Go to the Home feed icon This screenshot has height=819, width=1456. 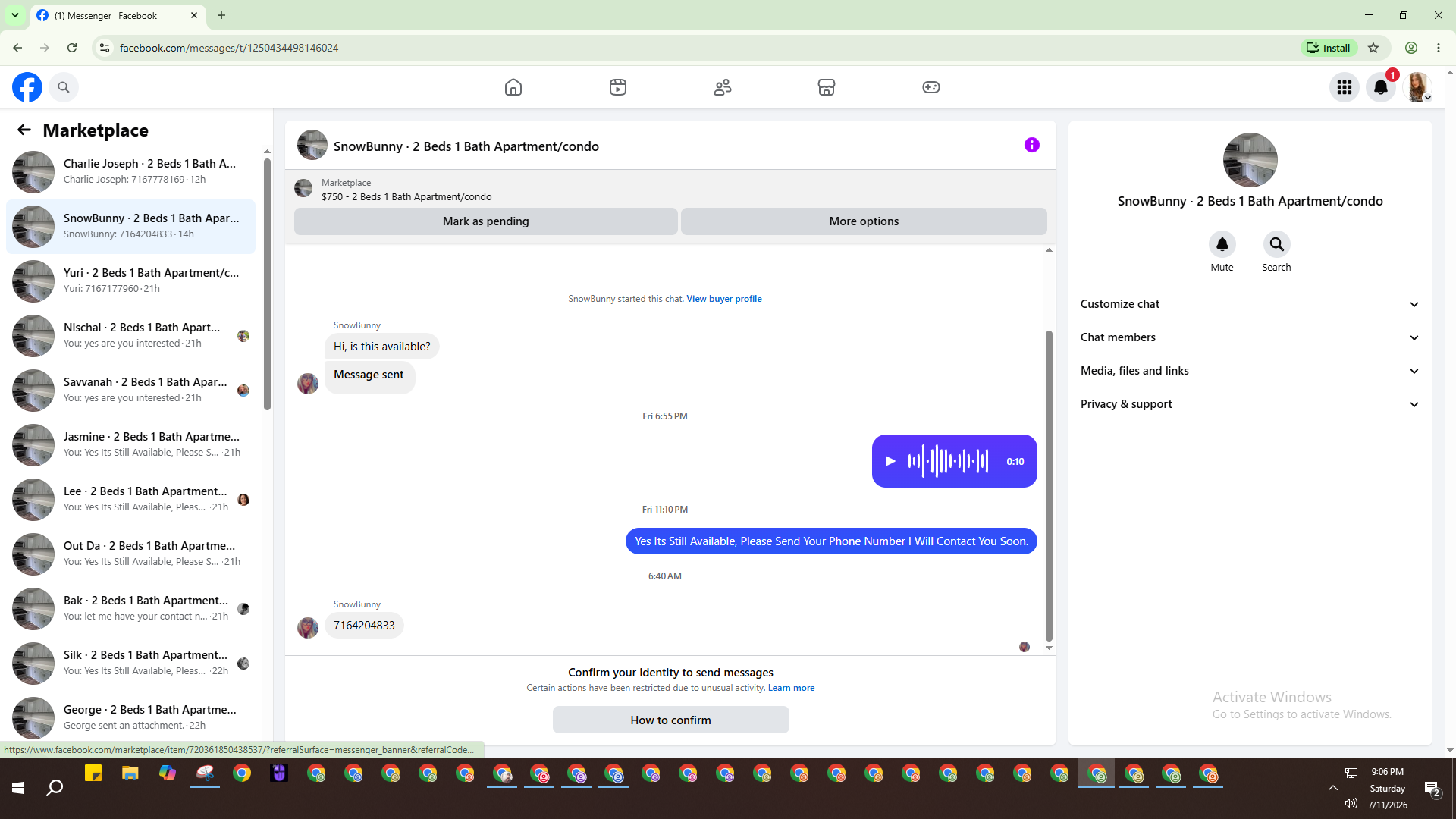(x=513, y=87)
